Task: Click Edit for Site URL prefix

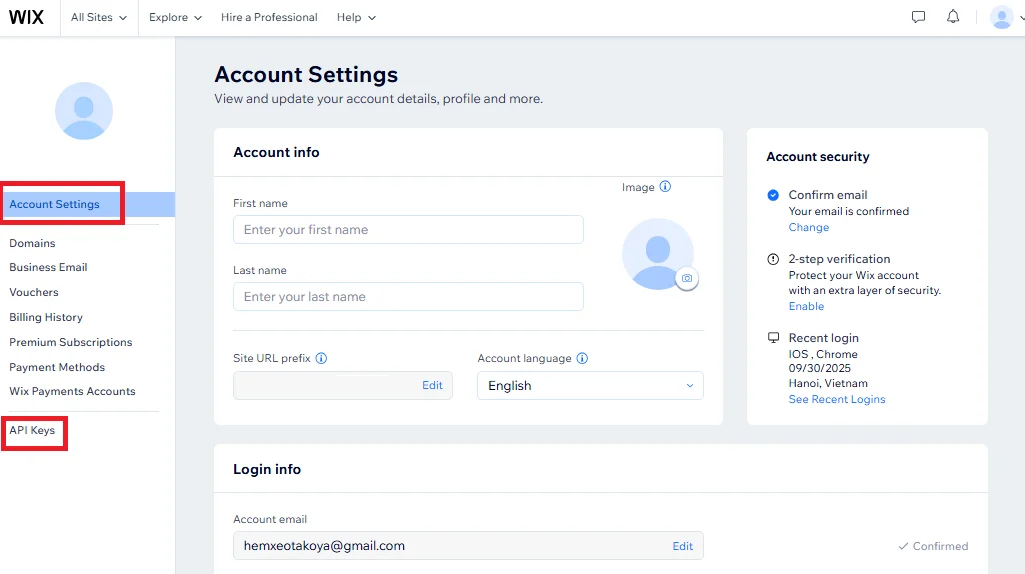Action: (432, 386)
